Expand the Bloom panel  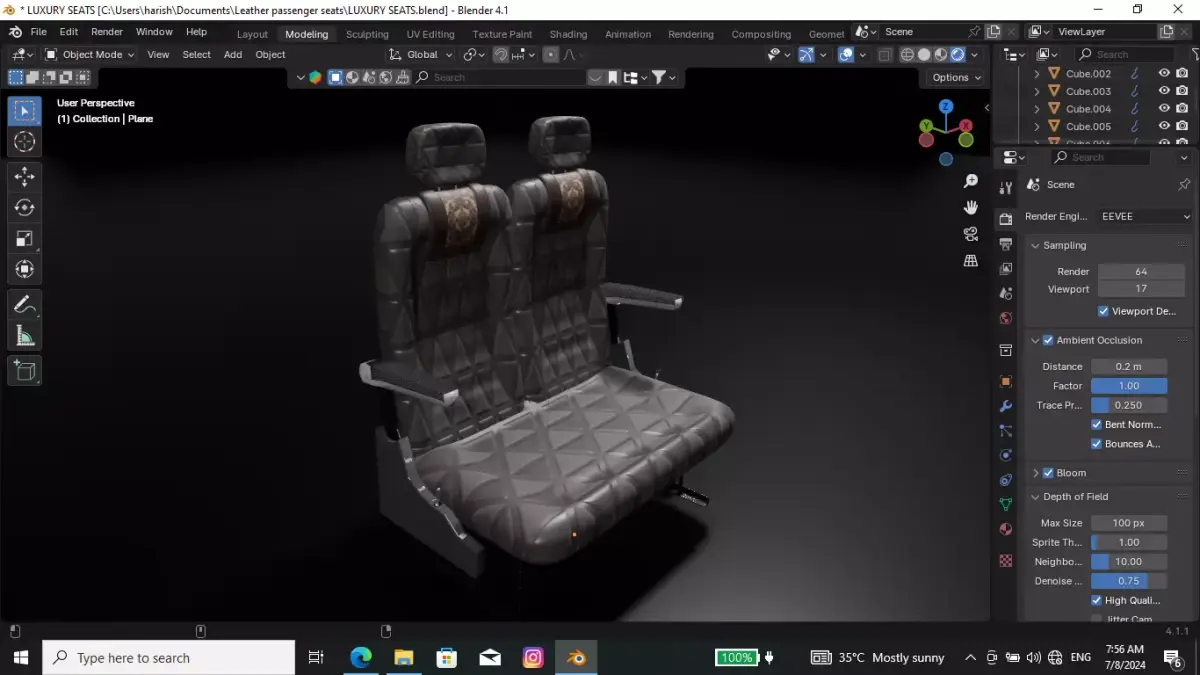point(1036,473)
